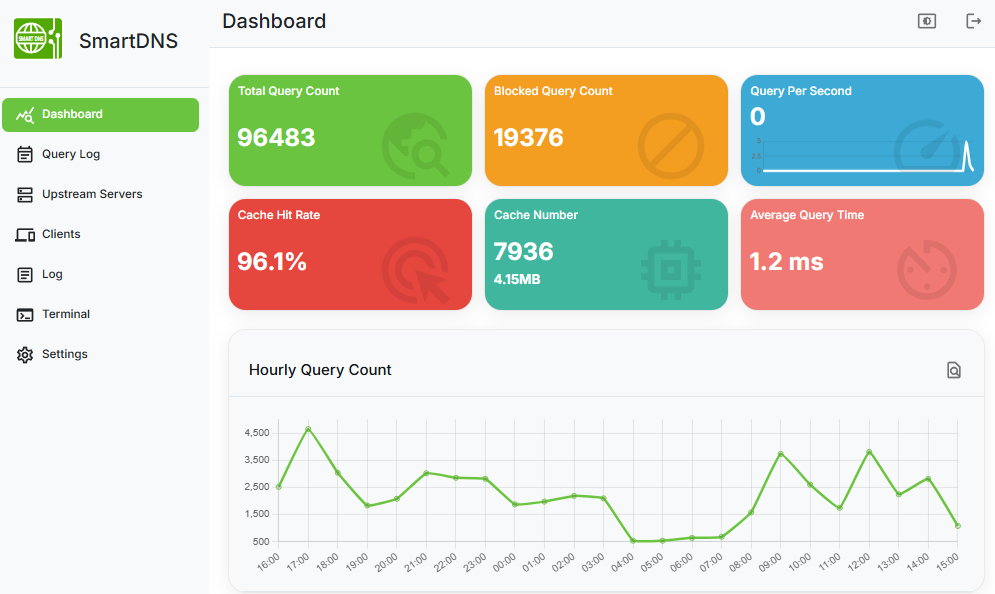Click the Dashboard chart icon in sidebar
This screenshot has height=594, width=995.
pyautogui.click(x=24, y=114)
